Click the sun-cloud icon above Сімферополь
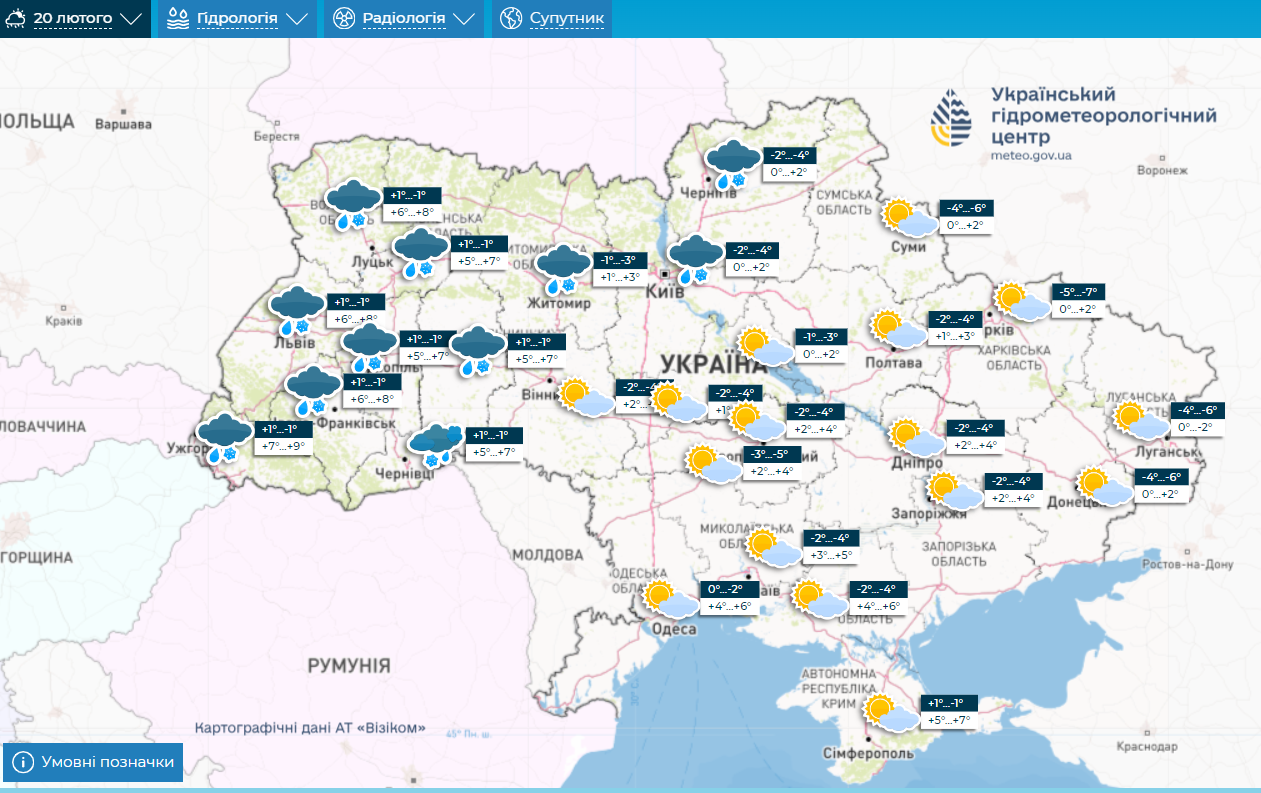Viewport: 1261px width, 793px height. click(891, 713)
